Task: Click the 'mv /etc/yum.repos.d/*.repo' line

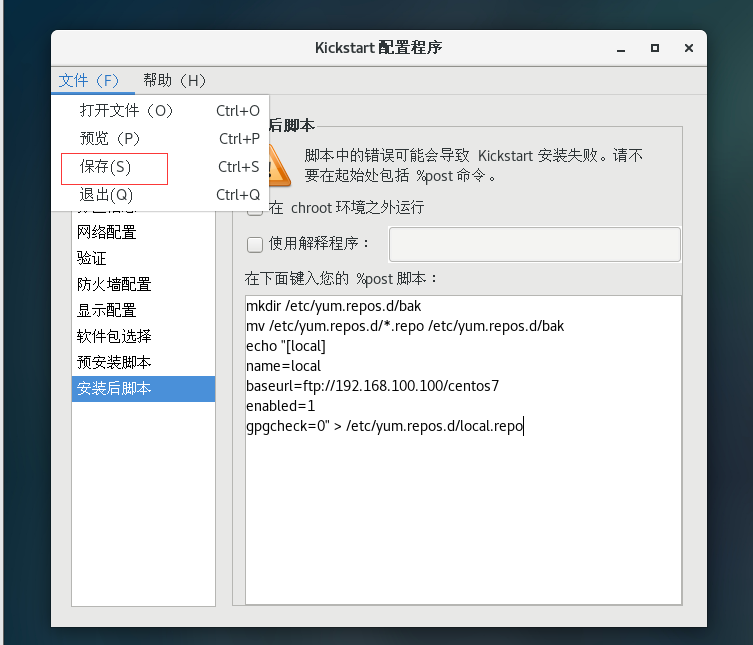Action: coord(405,326)
